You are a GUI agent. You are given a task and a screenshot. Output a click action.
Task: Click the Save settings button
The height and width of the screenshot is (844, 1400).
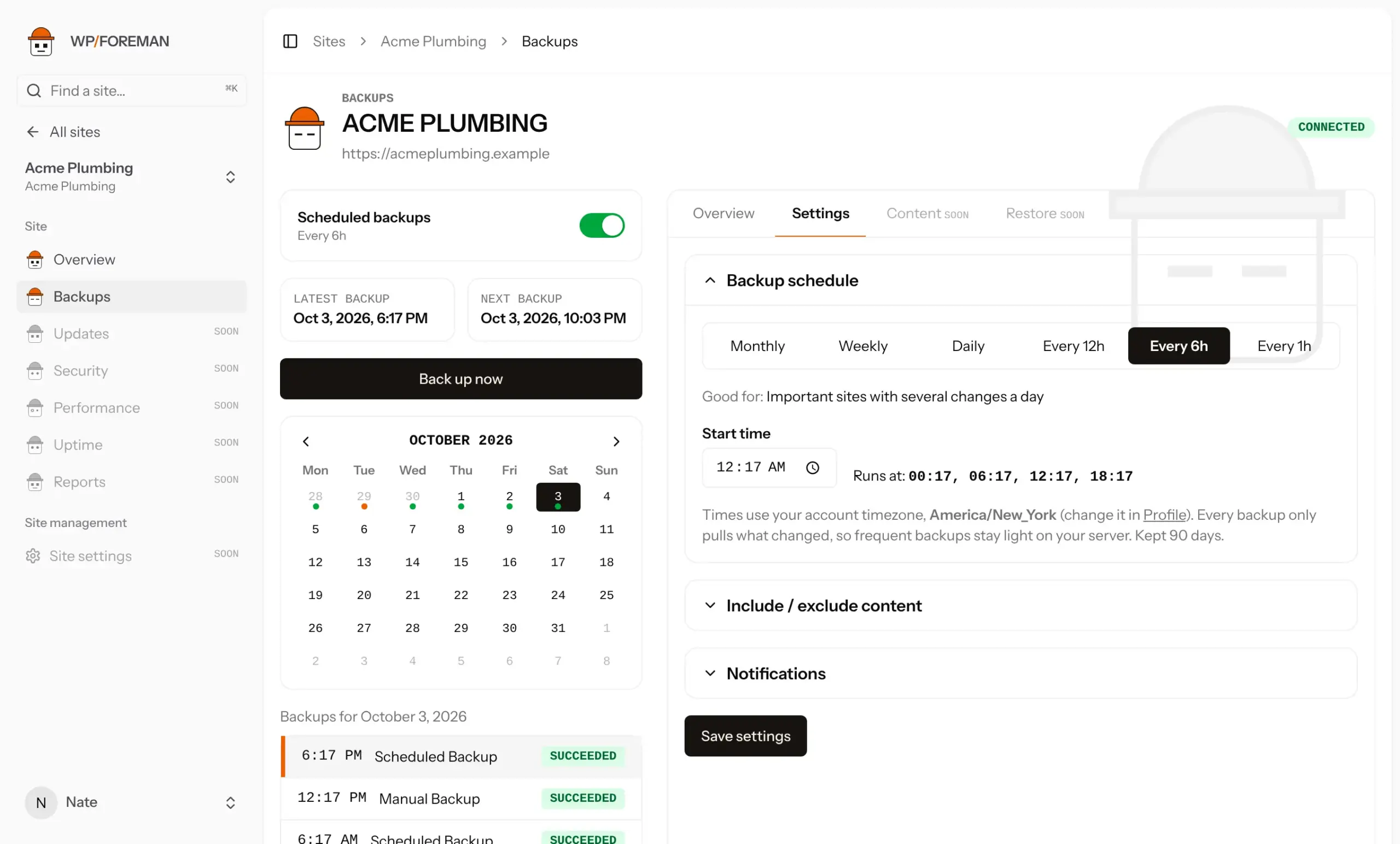745,736
